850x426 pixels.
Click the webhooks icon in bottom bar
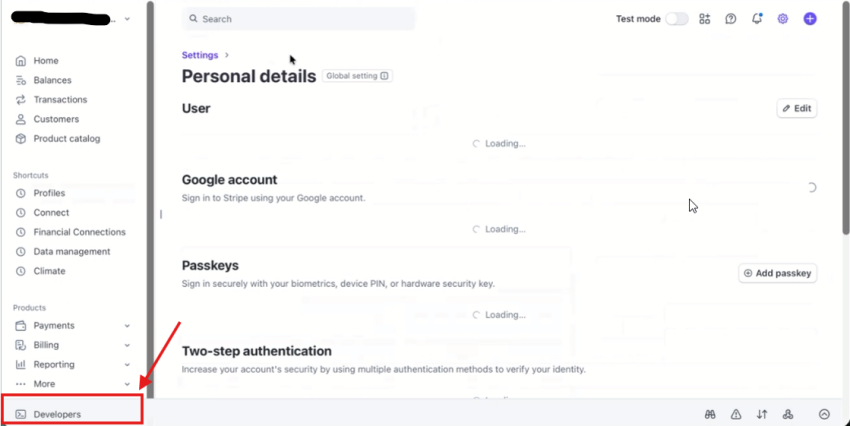tap(788, 414)
